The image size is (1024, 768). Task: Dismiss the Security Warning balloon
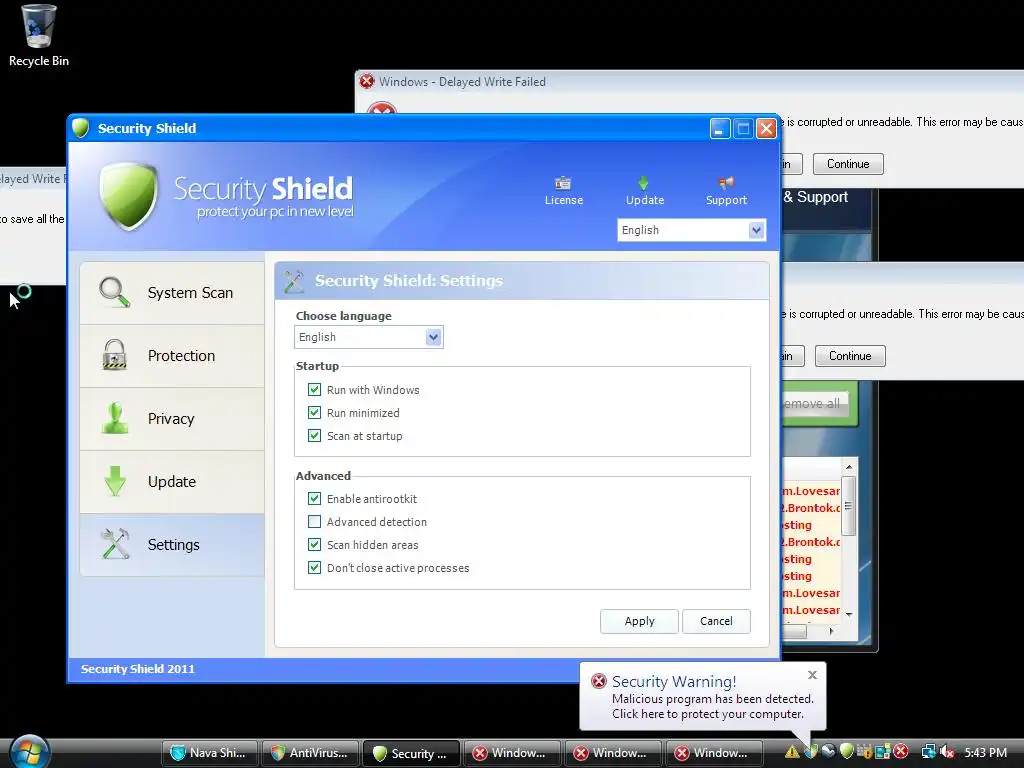pos(812,675)
